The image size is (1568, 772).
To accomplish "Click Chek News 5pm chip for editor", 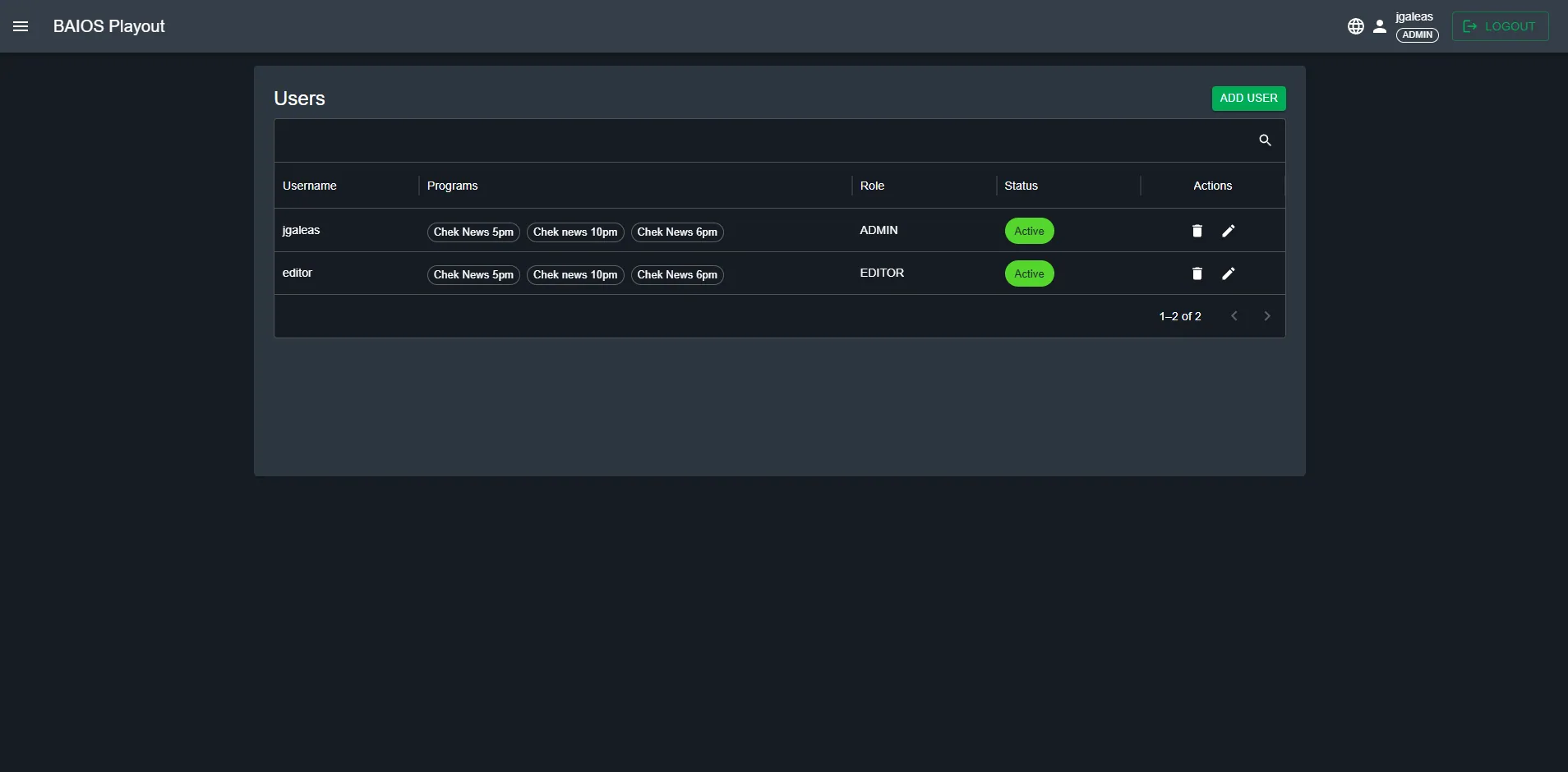I will (473, 275).
